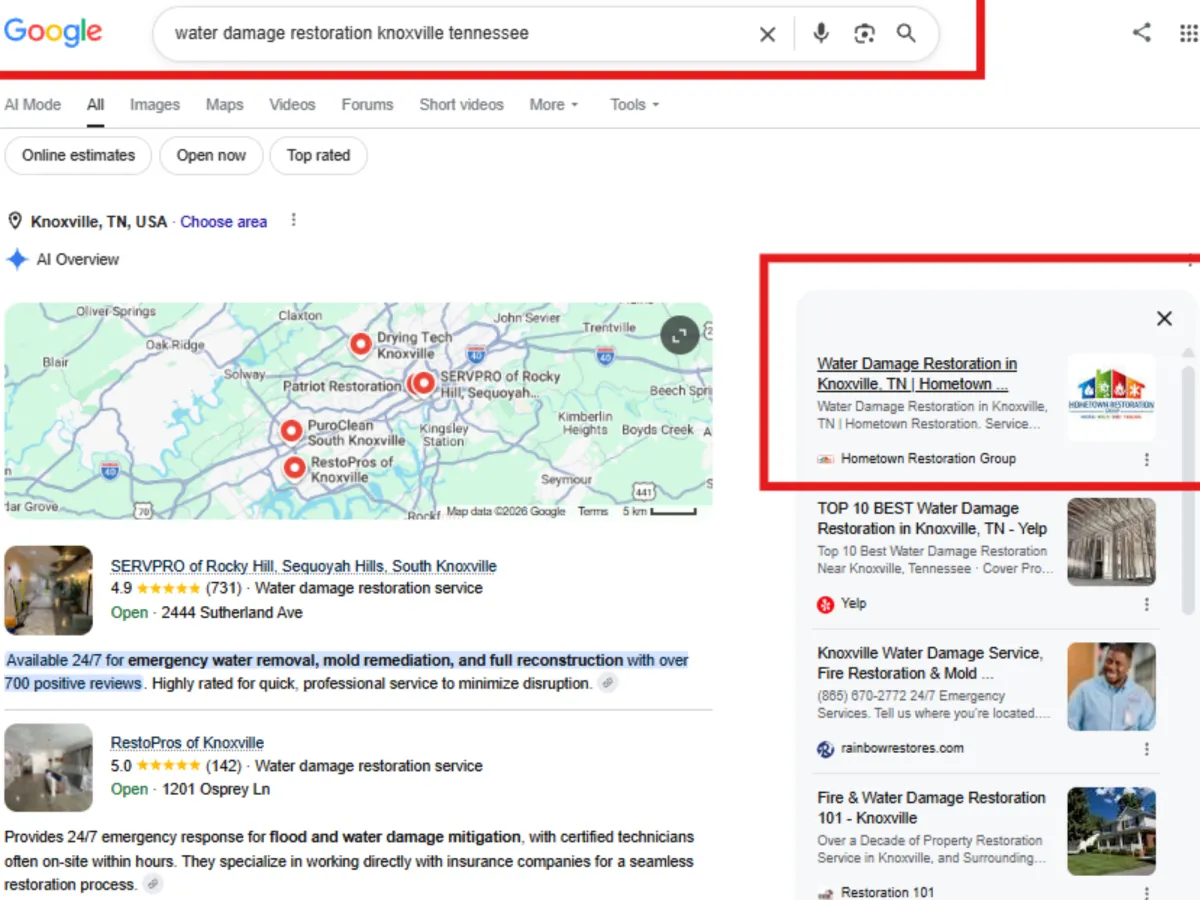1200x900 pixels.
Task: Click the '1201 Osprey Ln' address text
Action: (216, 790)
